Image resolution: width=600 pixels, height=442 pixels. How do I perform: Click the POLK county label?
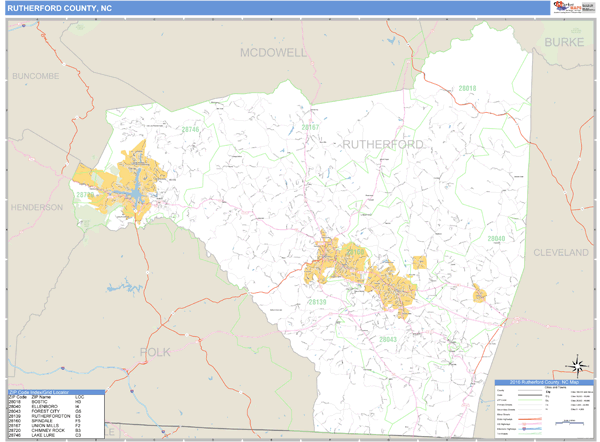[155, 352]
